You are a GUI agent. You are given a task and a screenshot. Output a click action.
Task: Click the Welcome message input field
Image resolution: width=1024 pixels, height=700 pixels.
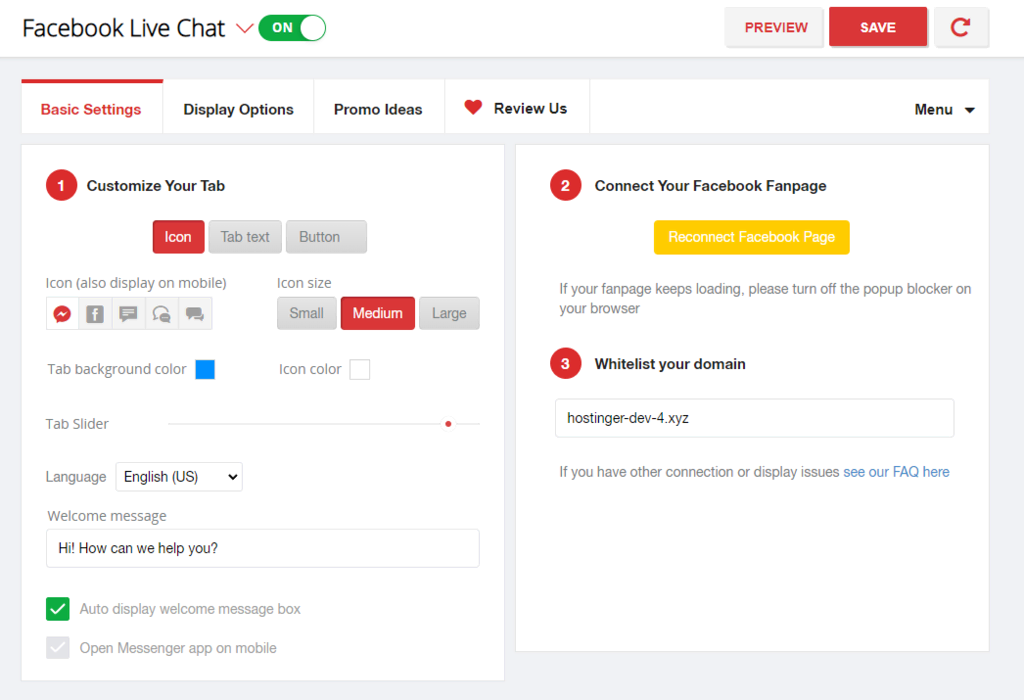point(263,549)
